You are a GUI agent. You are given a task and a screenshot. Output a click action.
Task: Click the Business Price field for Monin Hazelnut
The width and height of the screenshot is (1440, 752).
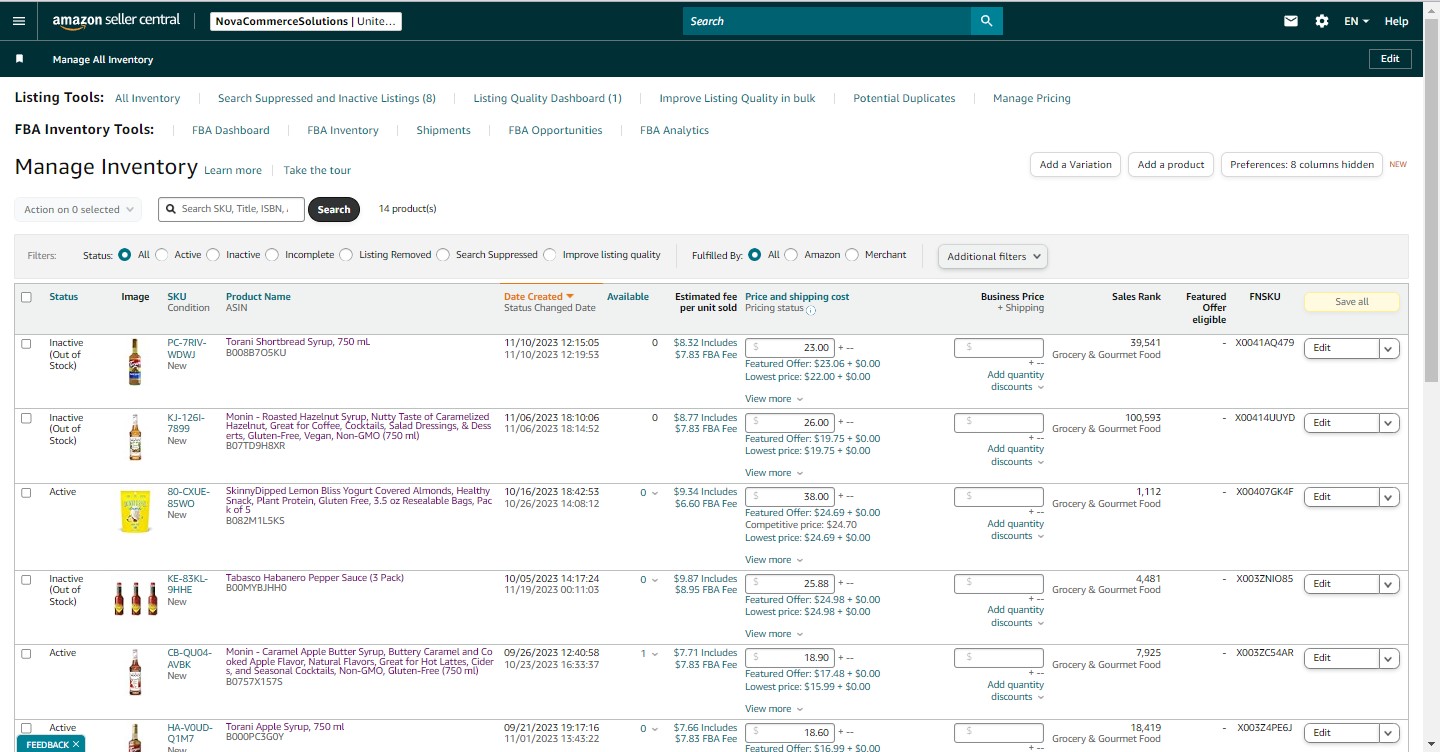[999, 423]
